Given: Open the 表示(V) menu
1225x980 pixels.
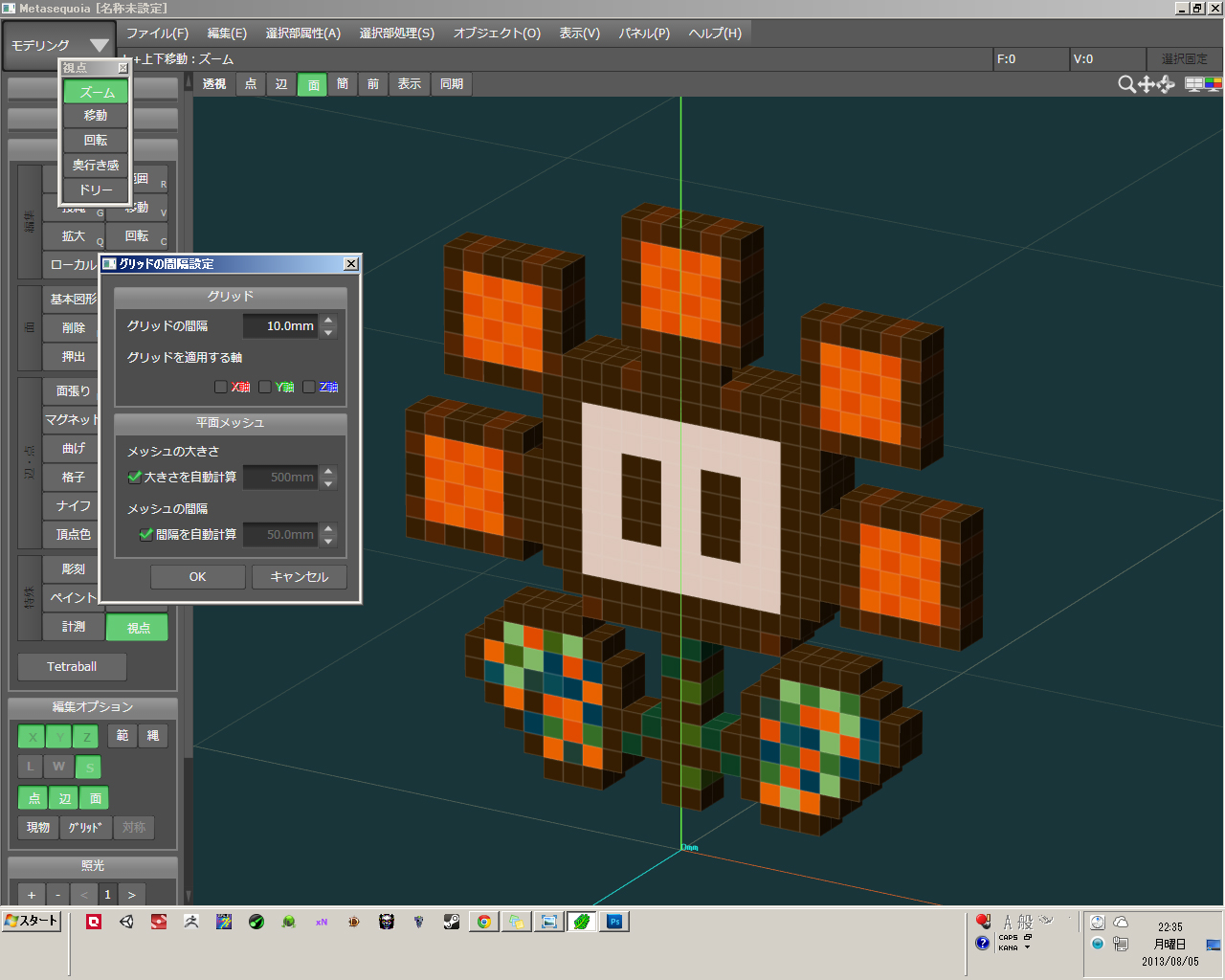Looking at the screenshot, I should [579, 33].
